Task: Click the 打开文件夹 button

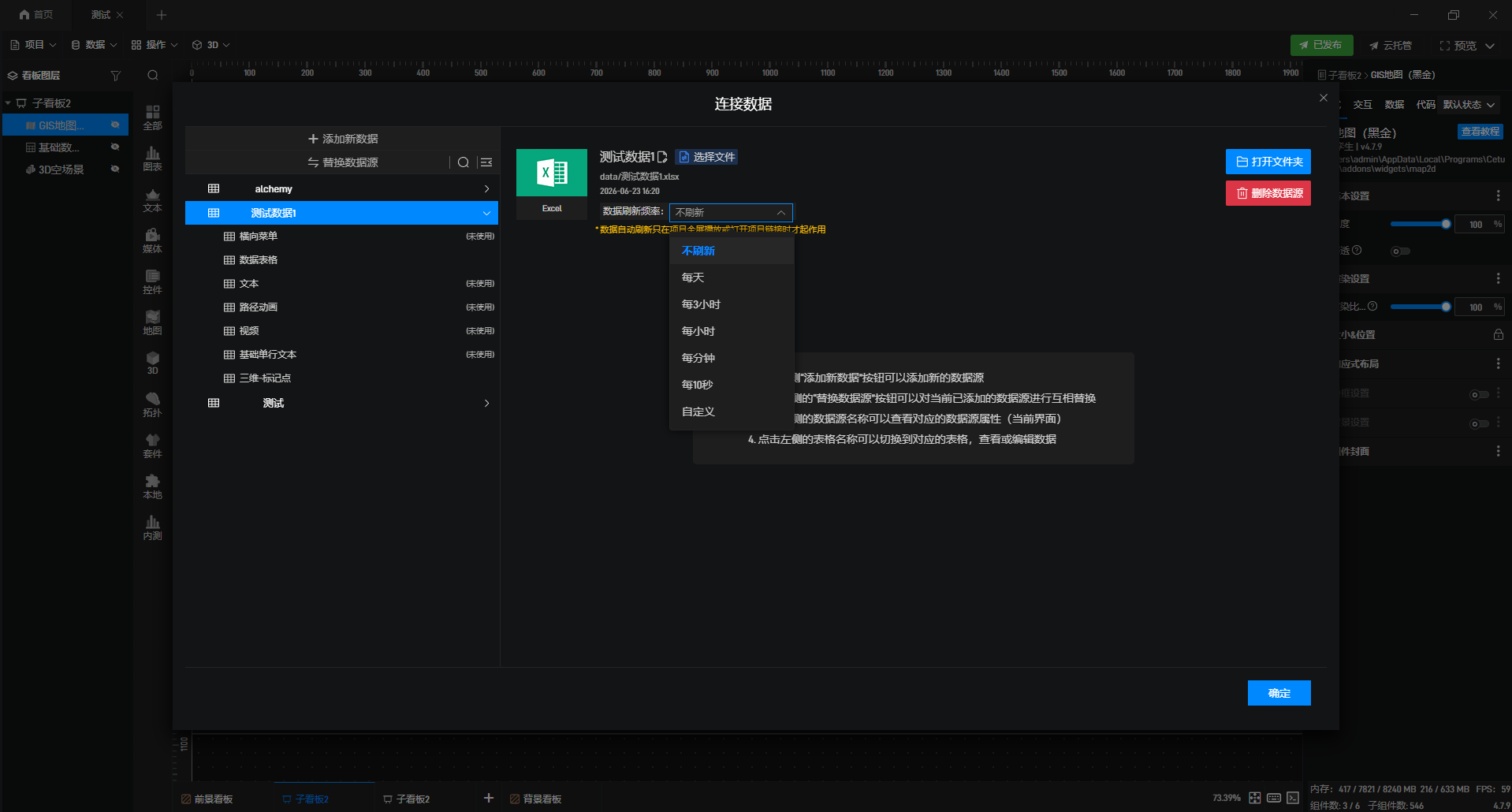Action: [x=1268, y=162]
